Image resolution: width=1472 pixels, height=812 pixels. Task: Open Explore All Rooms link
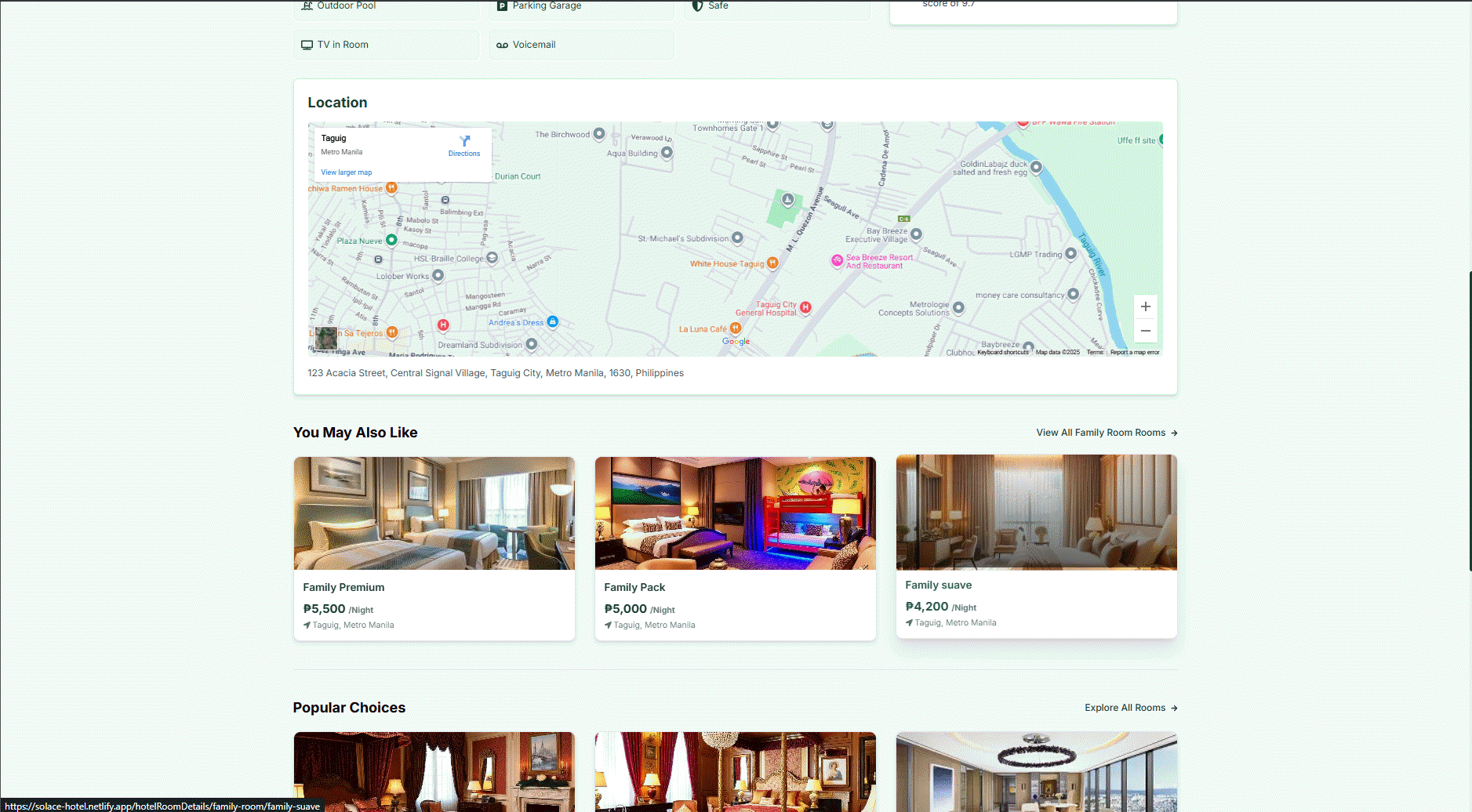(x=1131, y=708)
